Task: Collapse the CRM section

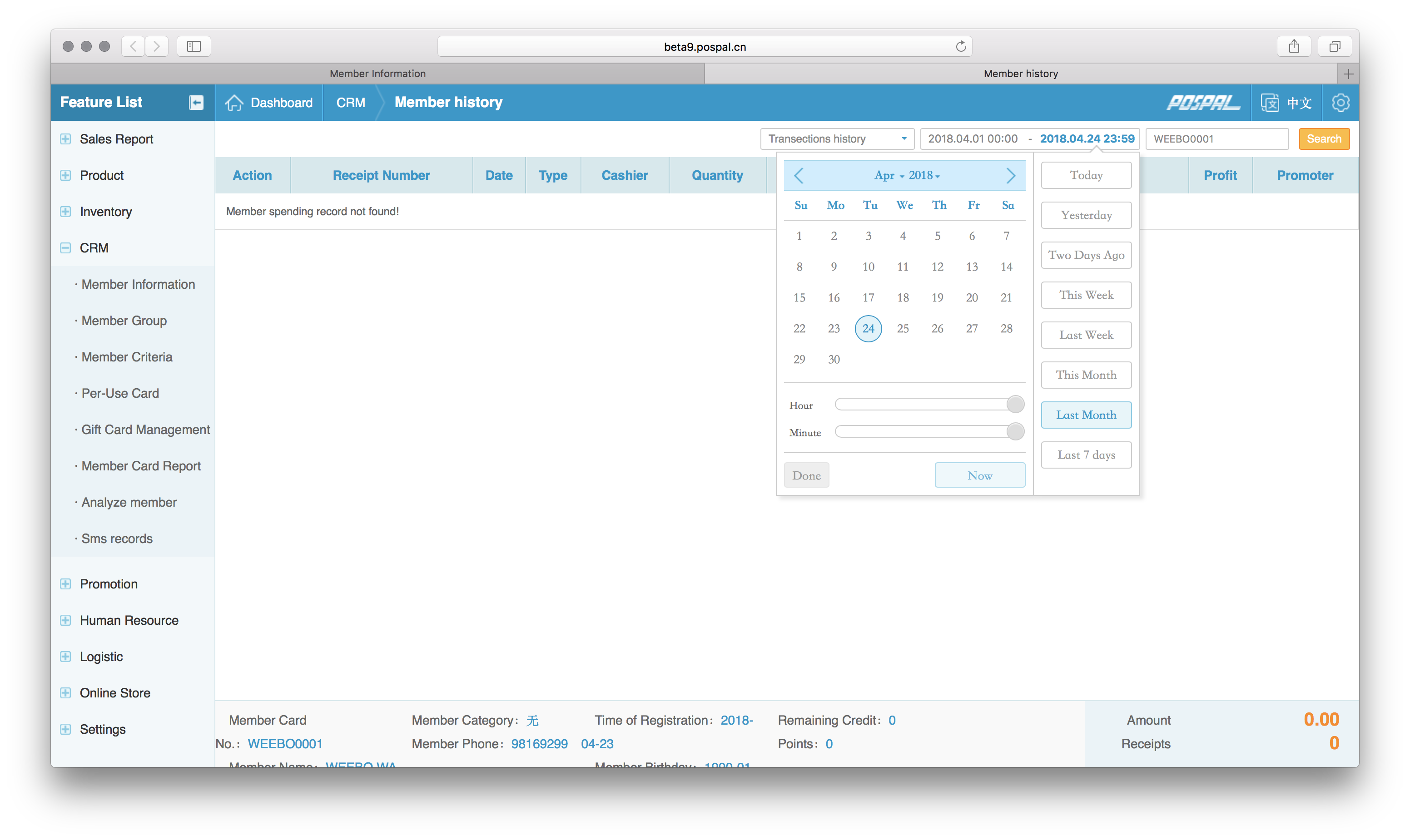Action: click(x=66, y=248)
